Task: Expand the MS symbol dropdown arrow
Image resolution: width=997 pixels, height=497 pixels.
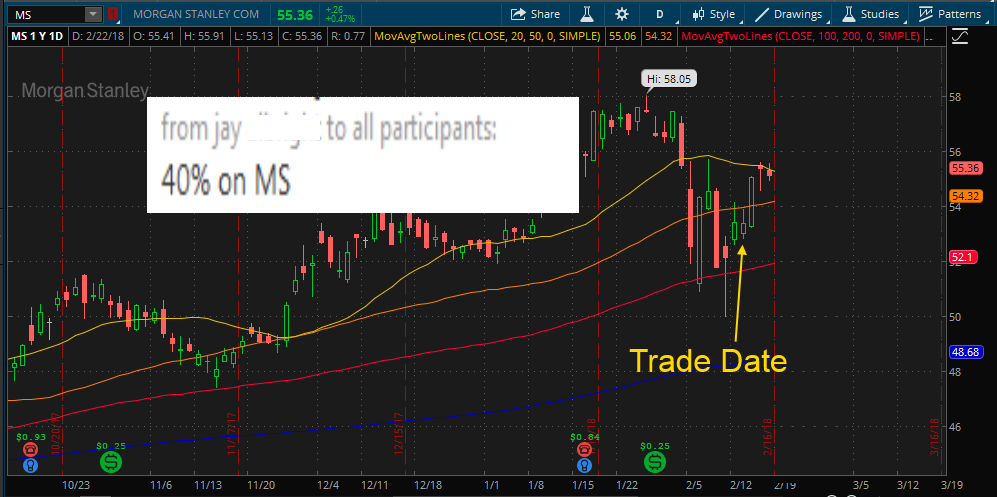Action: 93,14
